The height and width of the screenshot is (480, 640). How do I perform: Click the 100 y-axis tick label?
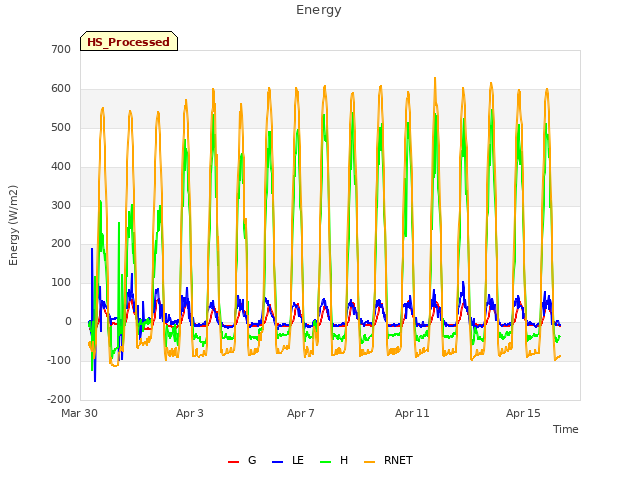[61, 282]
